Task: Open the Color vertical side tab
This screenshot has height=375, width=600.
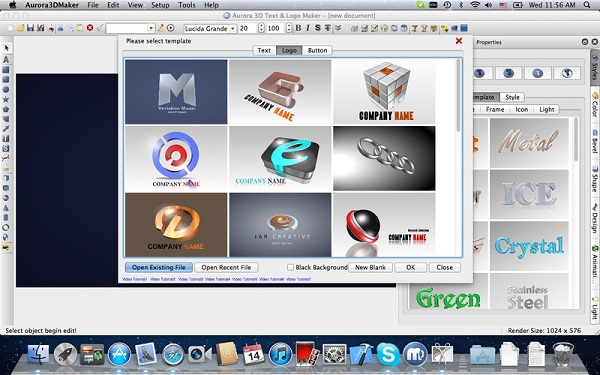Action: (x=595, y=103)
